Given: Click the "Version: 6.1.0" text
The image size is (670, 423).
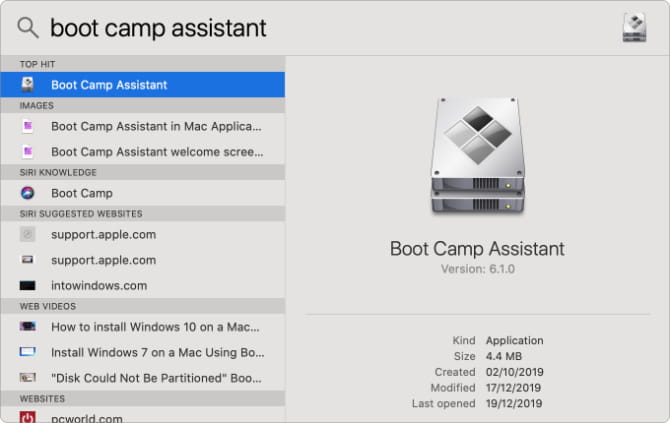Looking at the screenshot, I should click(478, 269).
